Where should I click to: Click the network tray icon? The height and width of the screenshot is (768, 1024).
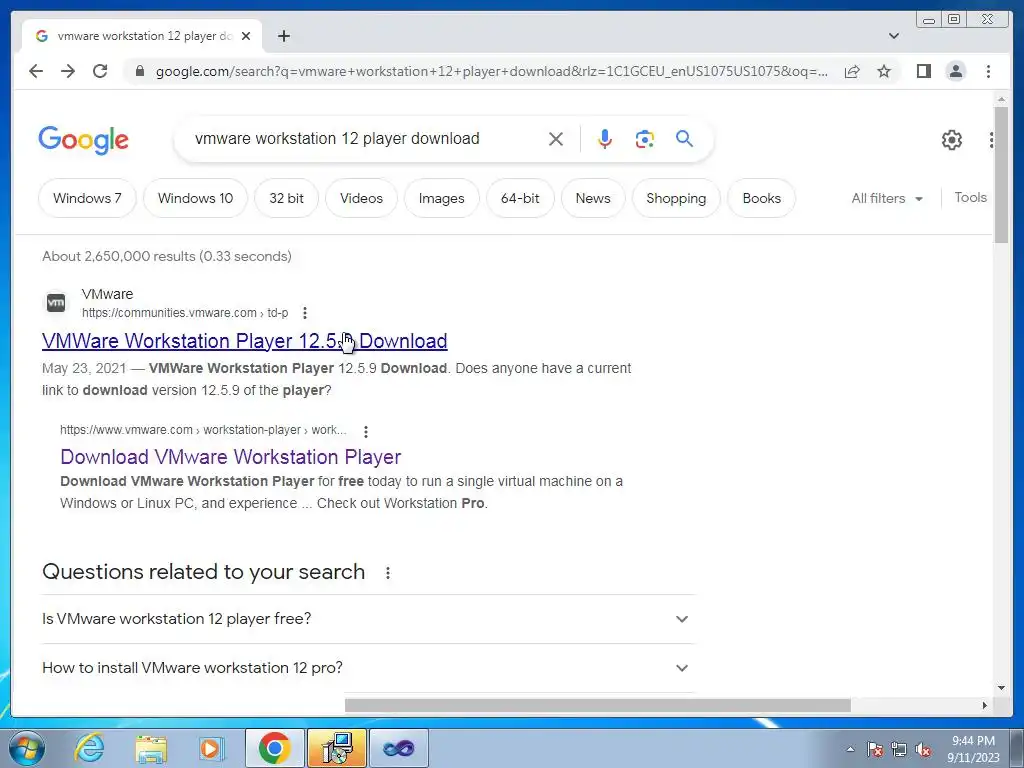pyautogui.click(x=899, y=749)
